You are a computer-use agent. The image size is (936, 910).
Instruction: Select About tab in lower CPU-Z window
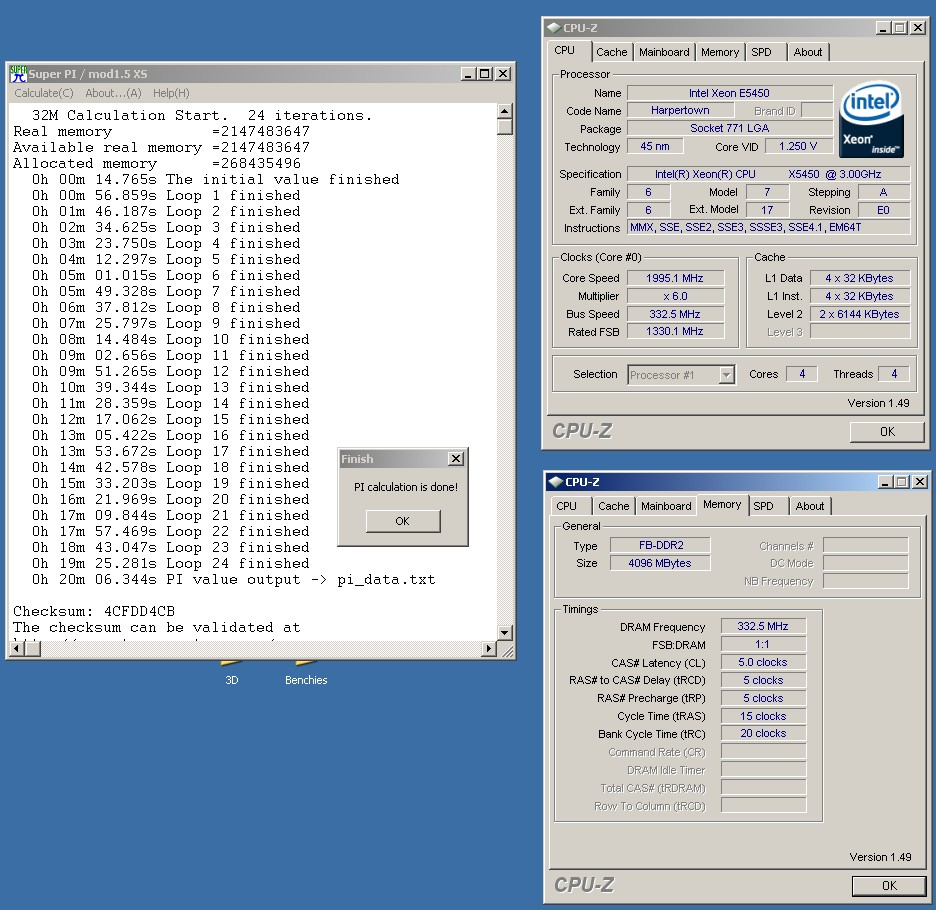coord(810,506)
